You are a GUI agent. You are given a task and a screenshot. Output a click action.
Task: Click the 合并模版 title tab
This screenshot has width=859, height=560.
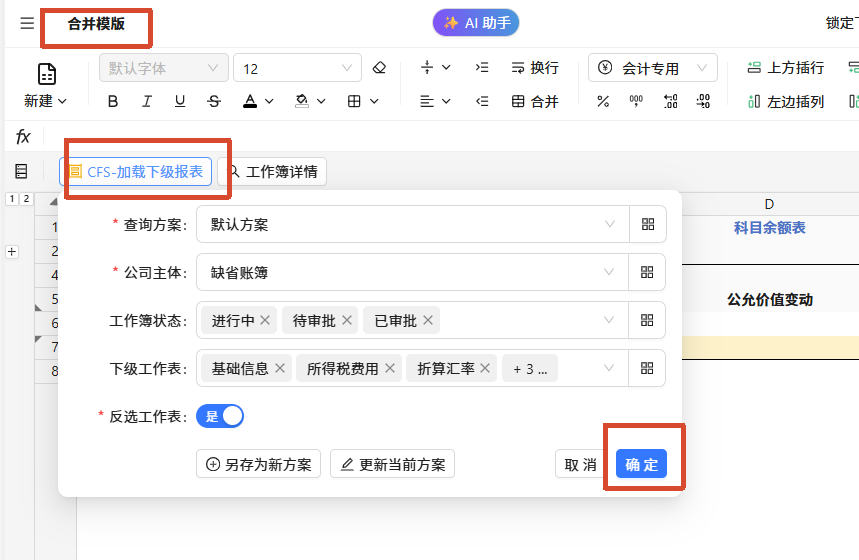(x=96, y=24)
